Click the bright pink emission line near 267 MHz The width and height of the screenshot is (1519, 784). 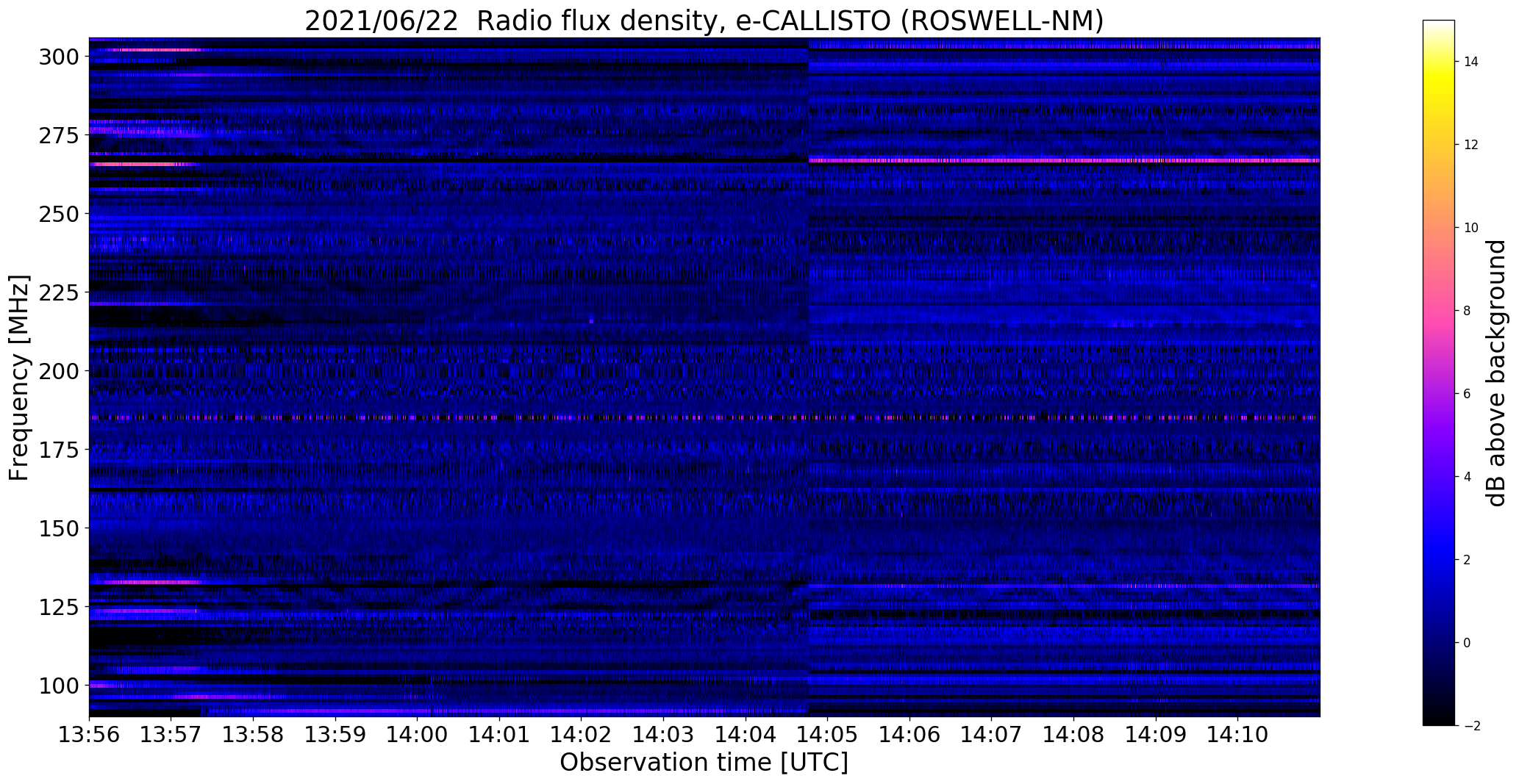1064,160
